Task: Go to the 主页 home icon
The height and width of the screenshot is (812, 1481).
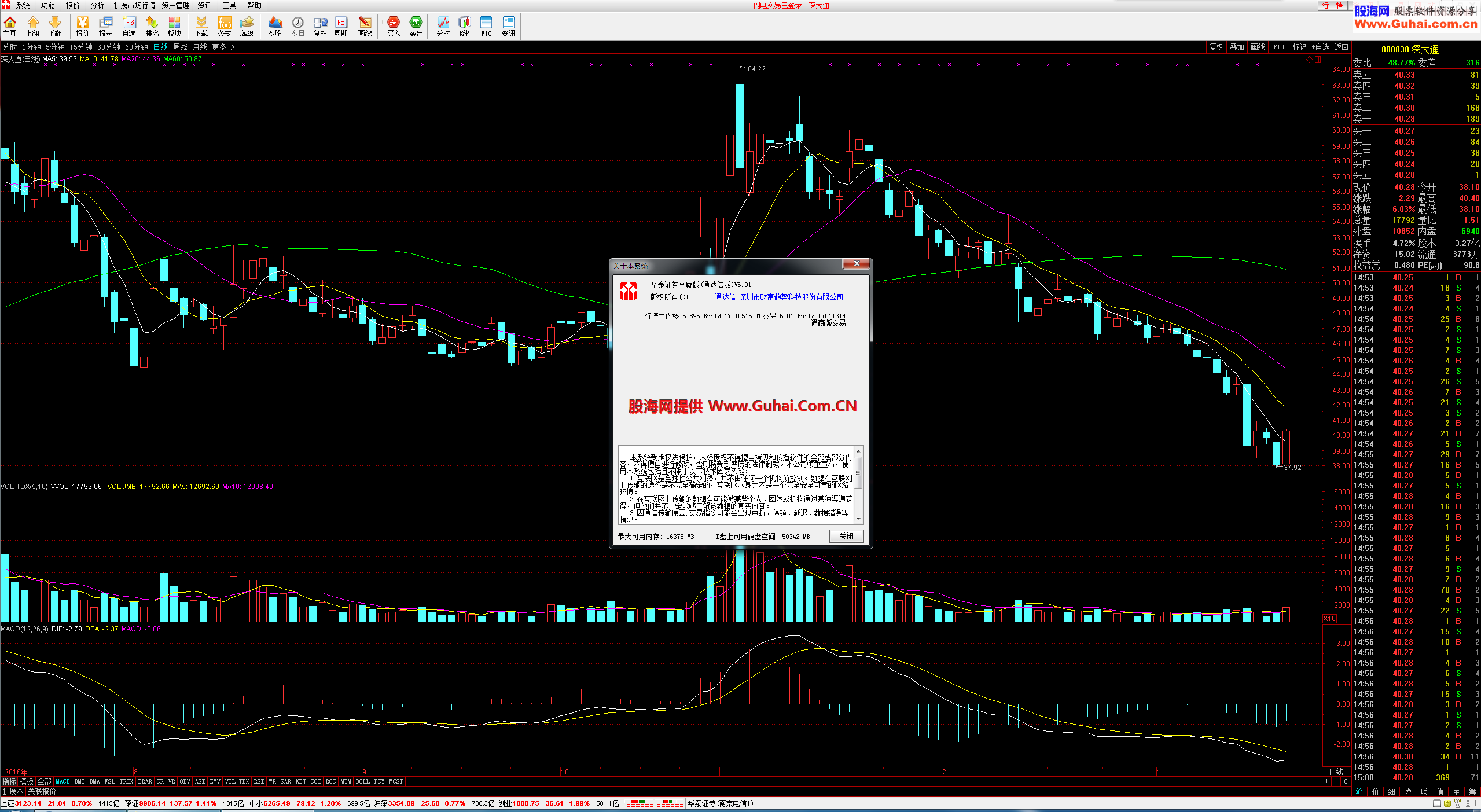Action: coord(10,27)
